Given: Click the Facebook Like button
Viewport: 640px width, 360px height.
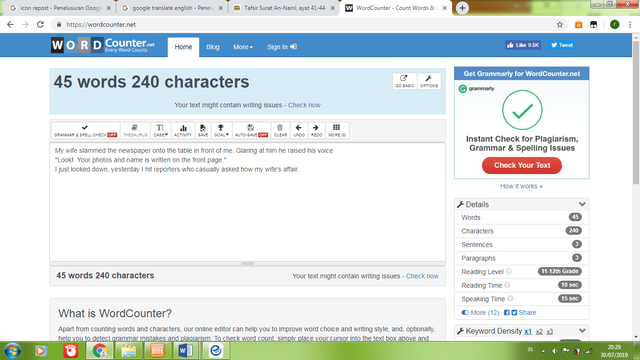Looking at the screenshot, I should click(x=523, y=45).
